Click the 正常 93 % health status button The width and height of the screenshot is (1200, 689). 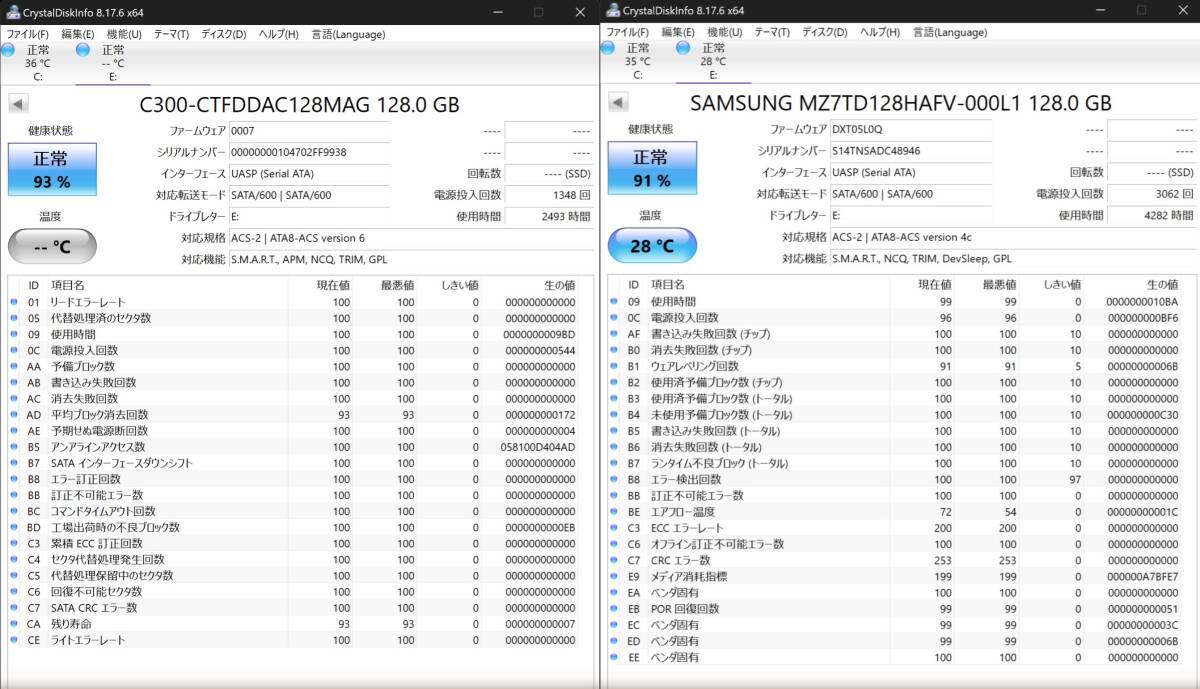click(x=52, y=169)
